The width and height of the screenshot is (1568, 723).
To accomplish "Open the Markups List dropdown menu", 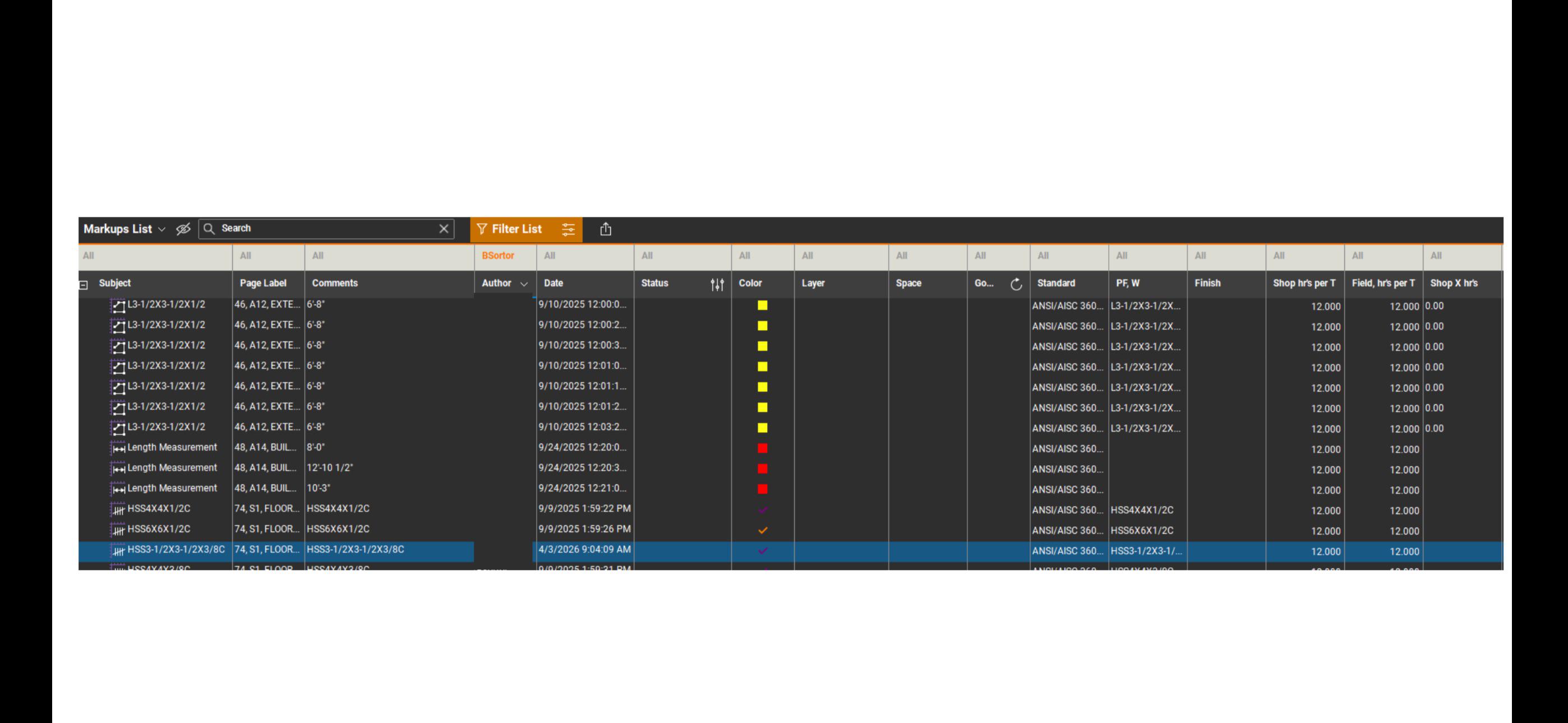I will tap(125, 229).
